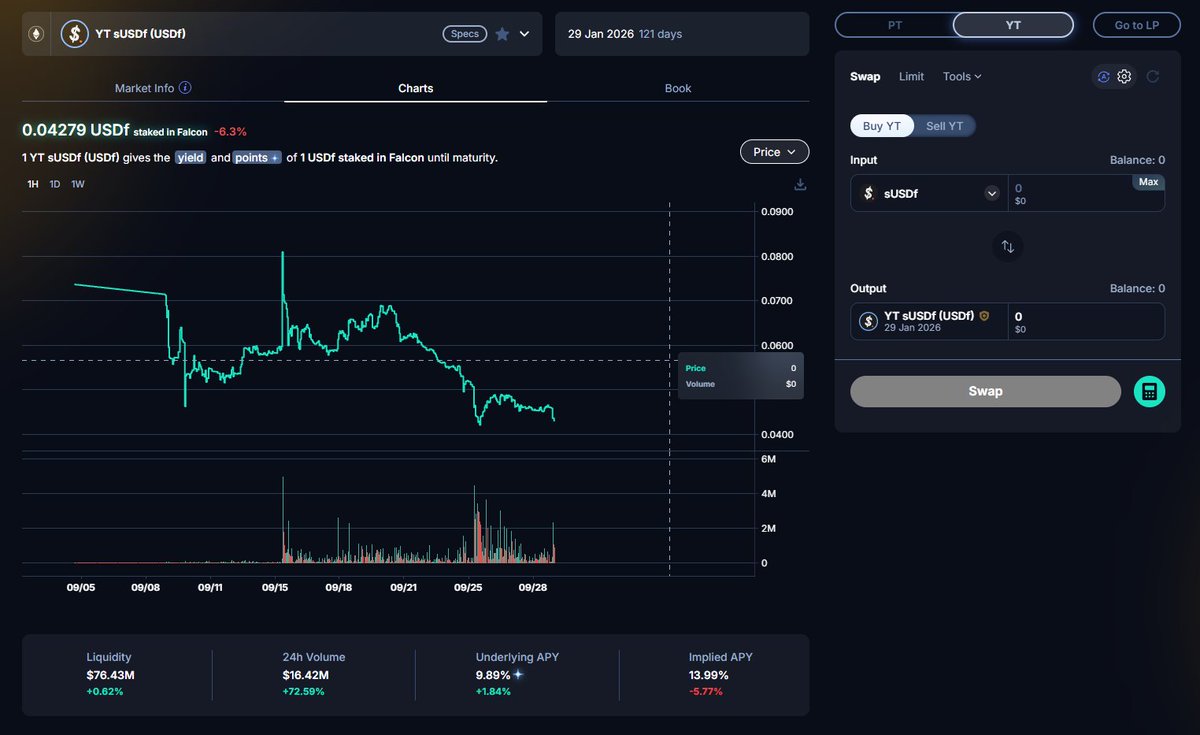
Task: Click the swap direction arrows icon
Action: click(1007, 246)
